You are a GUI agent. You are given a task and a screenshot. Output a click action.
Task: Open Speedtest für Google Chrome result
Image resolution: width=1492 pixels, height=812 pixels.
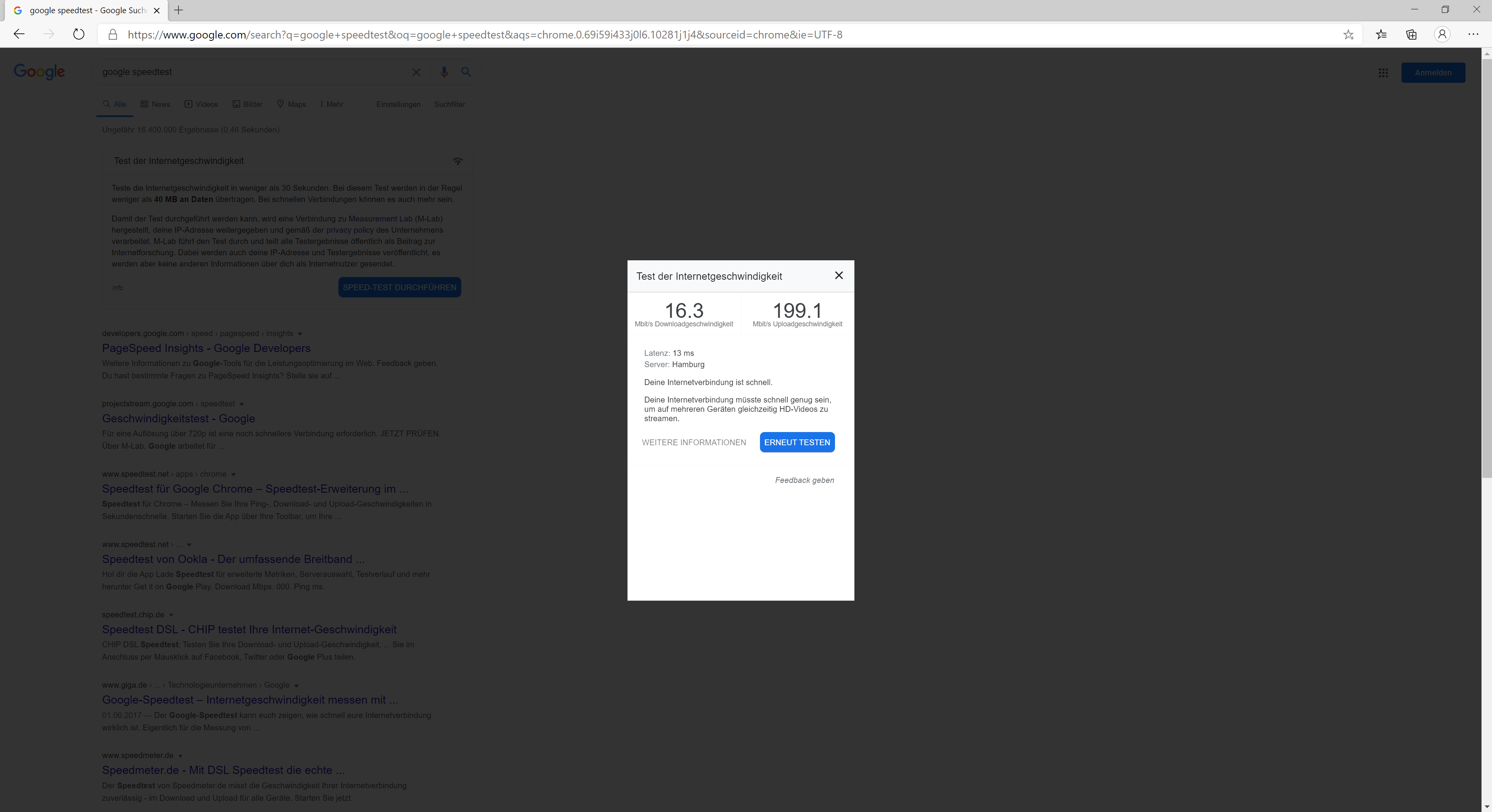click(x=255, y=489)
